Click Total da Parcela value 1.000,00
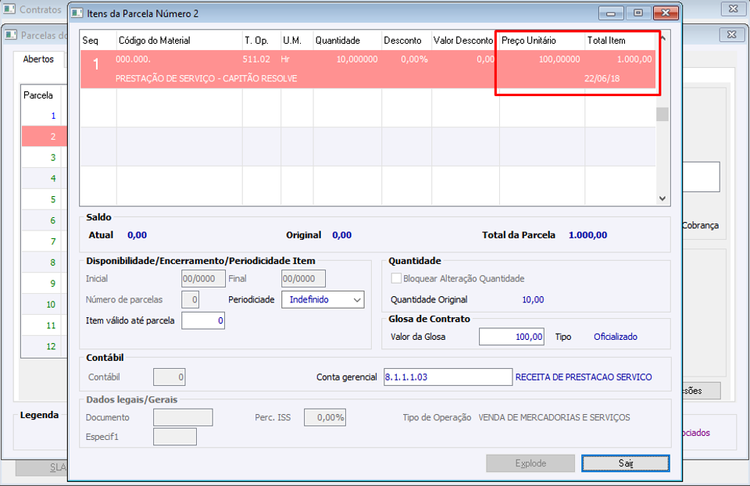The width and height of the screenshot is (750, 486). [x=588, y=235]
